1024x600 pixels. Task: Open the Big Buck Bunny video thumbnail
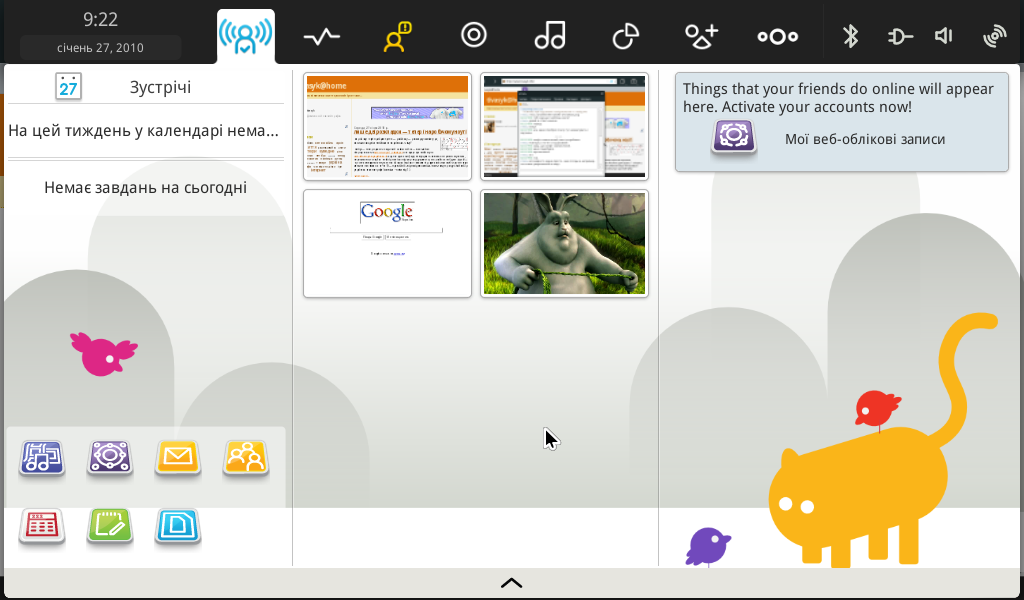click(564, 244)
